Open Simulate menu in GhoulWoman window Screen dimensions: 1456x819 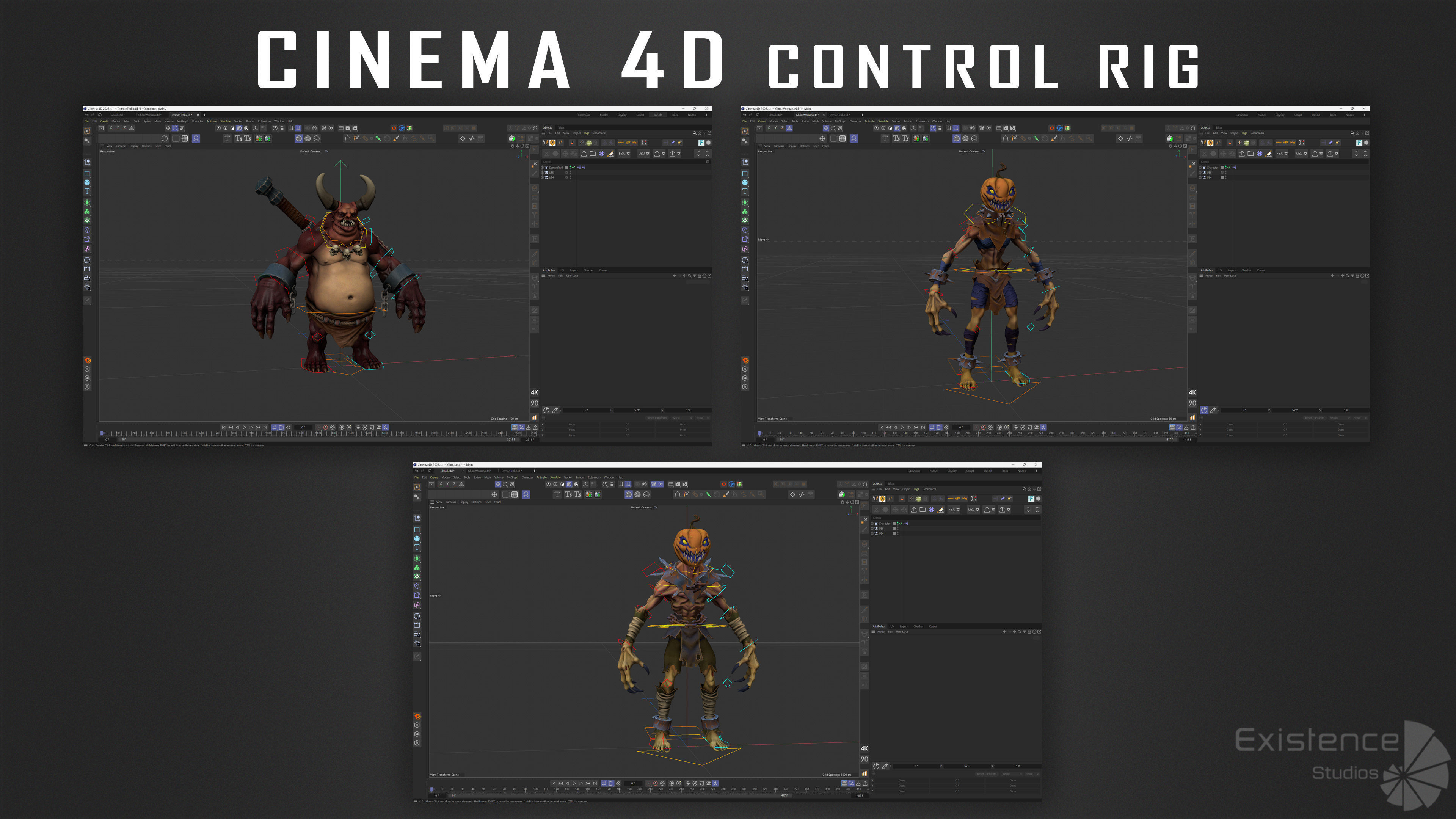point(883,121)
